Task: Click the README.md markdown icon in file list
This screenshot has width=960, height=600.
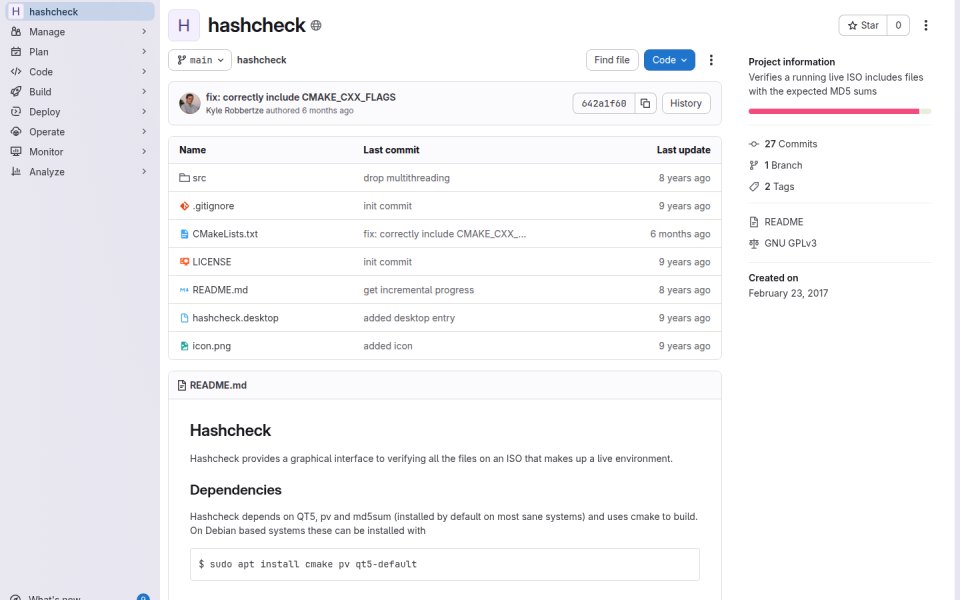Action: tap(184, 290)
